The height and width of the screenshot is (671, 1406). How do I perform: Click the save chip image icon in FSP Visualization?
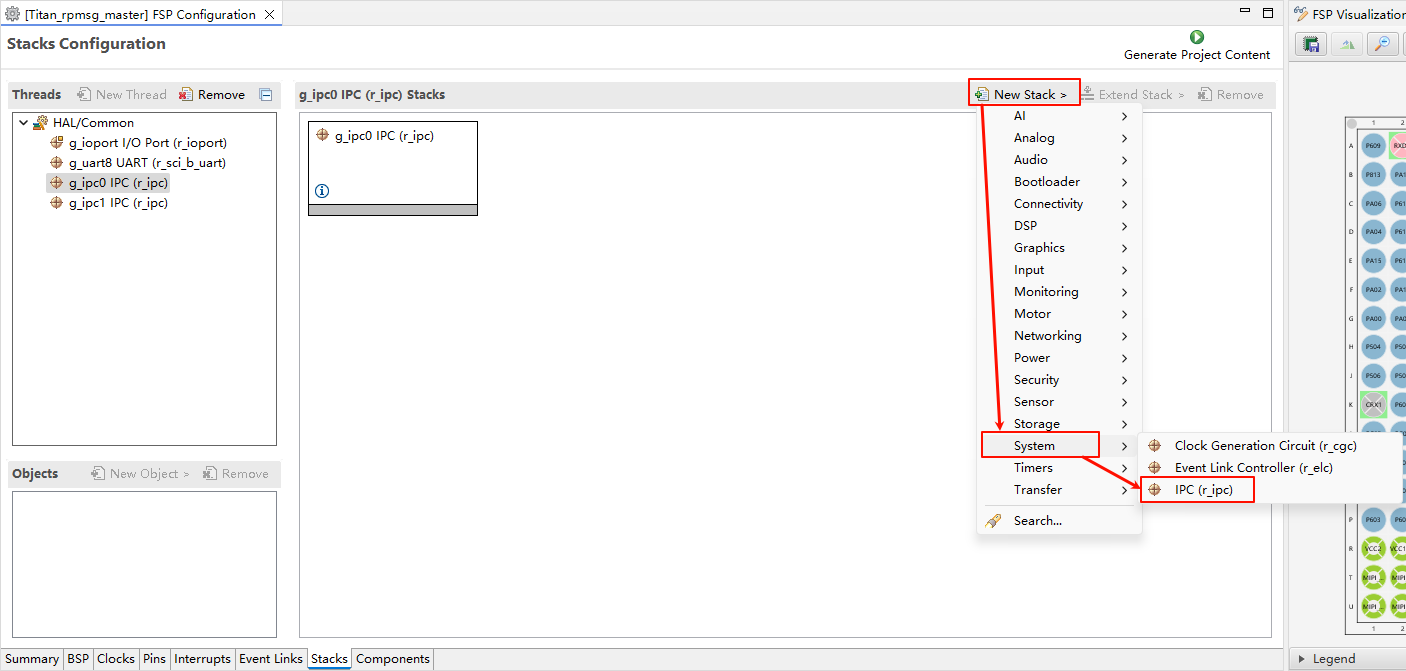point(1311,44)
